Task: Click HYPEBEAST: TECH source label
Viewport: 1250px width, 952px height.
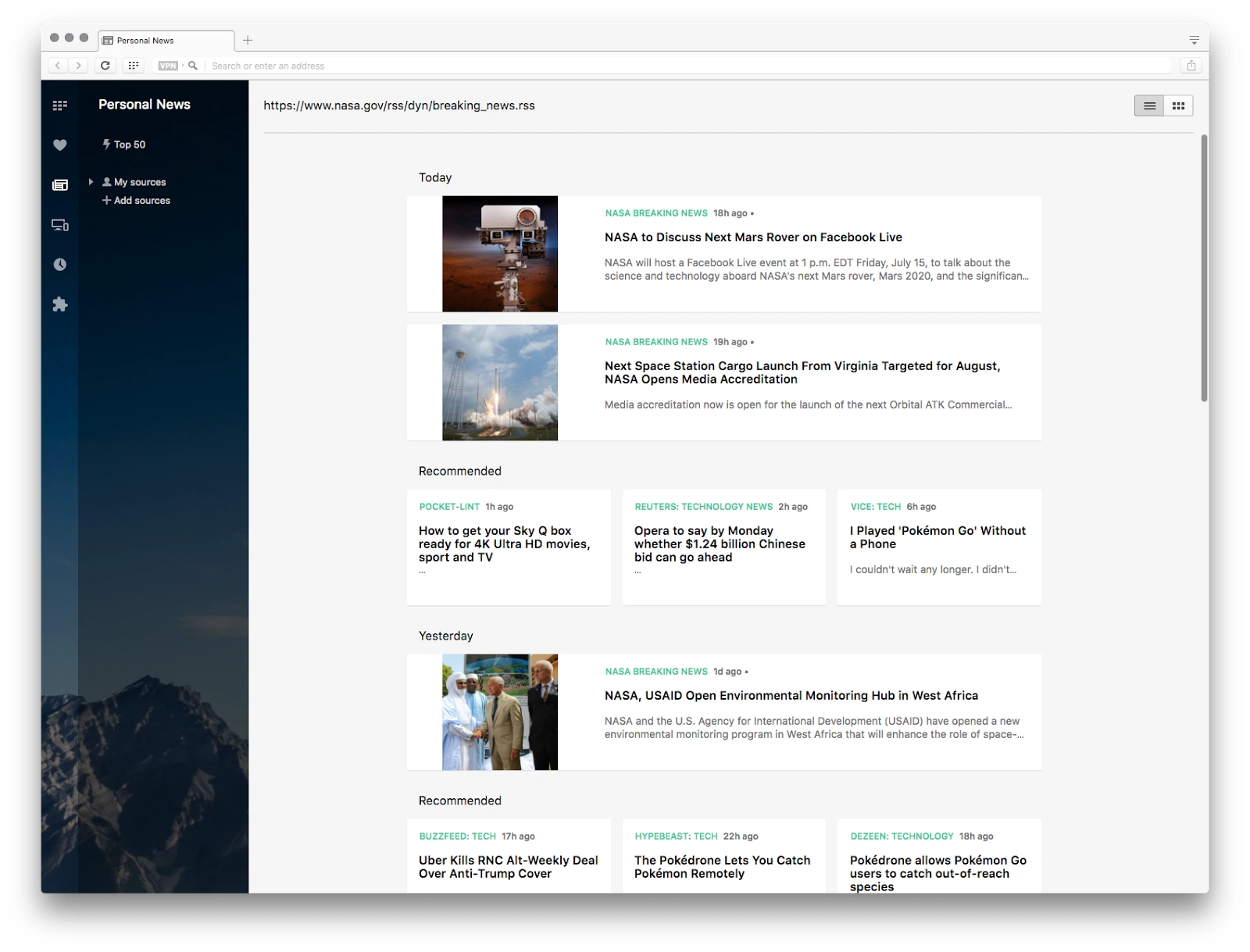Action: click(676, 836)
